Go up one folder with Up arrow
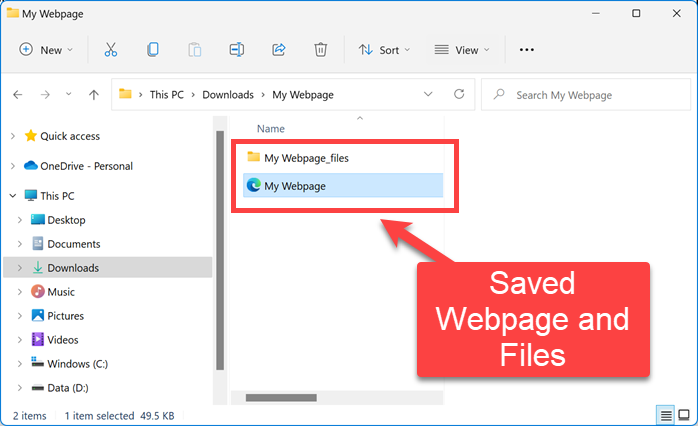 93,95
